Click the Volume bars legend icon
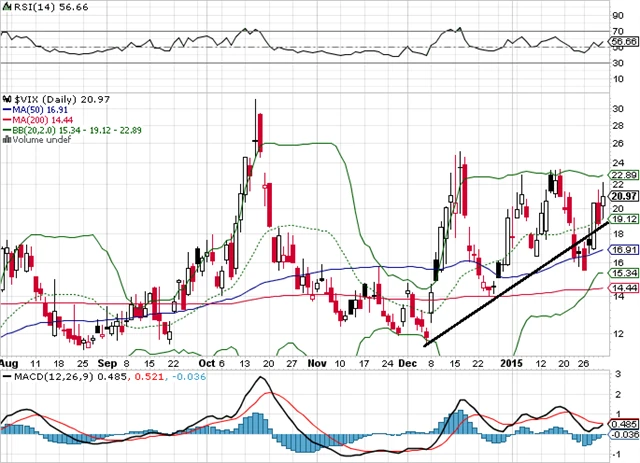The image size is (640, 463). [x=6, y=140]
